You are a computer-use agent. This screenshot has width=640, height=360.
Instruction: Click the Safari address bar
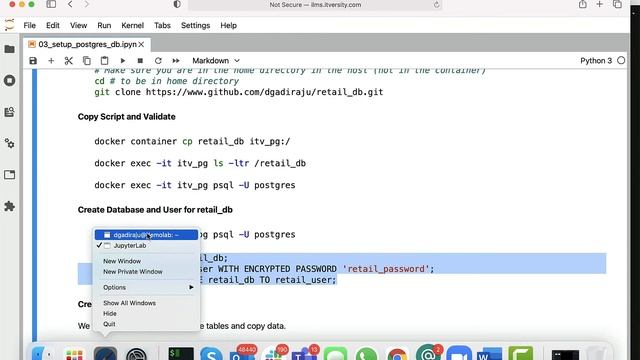point(315,5)
